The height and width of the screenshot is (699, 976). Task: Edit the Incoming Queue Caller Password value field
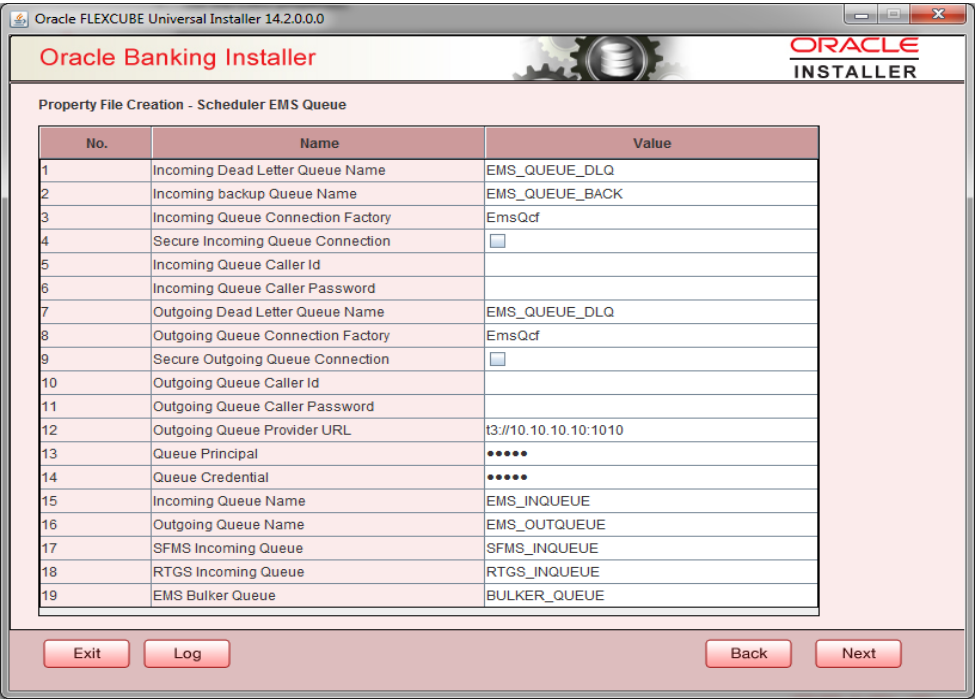(651, 288)
